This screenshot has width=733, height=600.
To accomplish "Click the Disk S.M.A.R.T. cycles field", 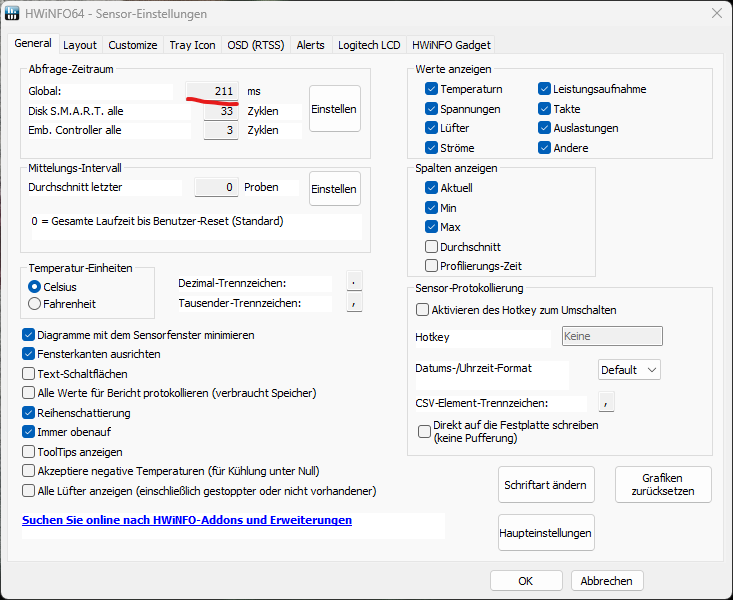I will (221, 111).
